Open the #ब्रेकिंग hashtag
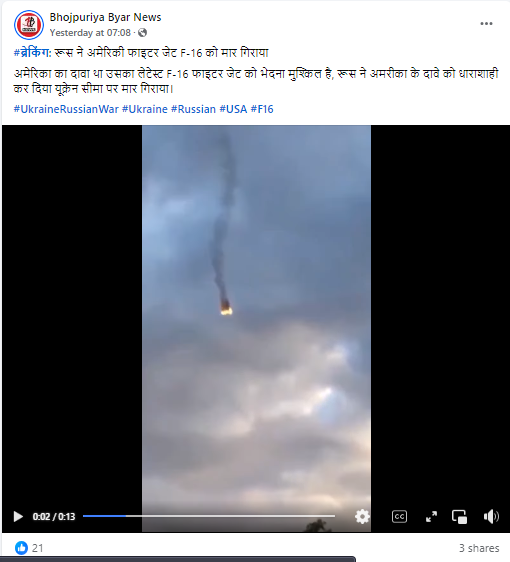 click(32, 53)
